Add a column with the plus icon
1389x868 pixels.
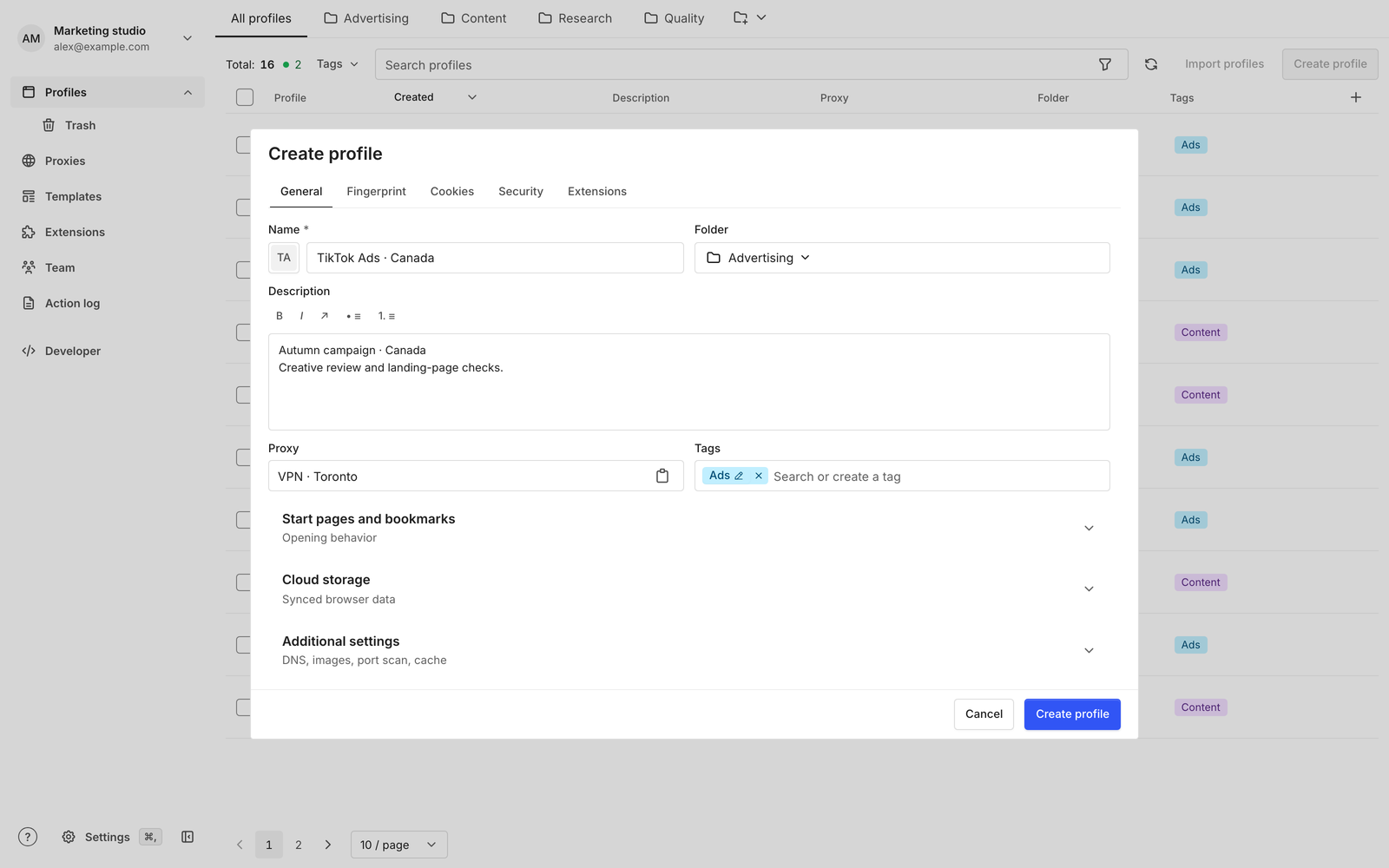[1356, 97]
